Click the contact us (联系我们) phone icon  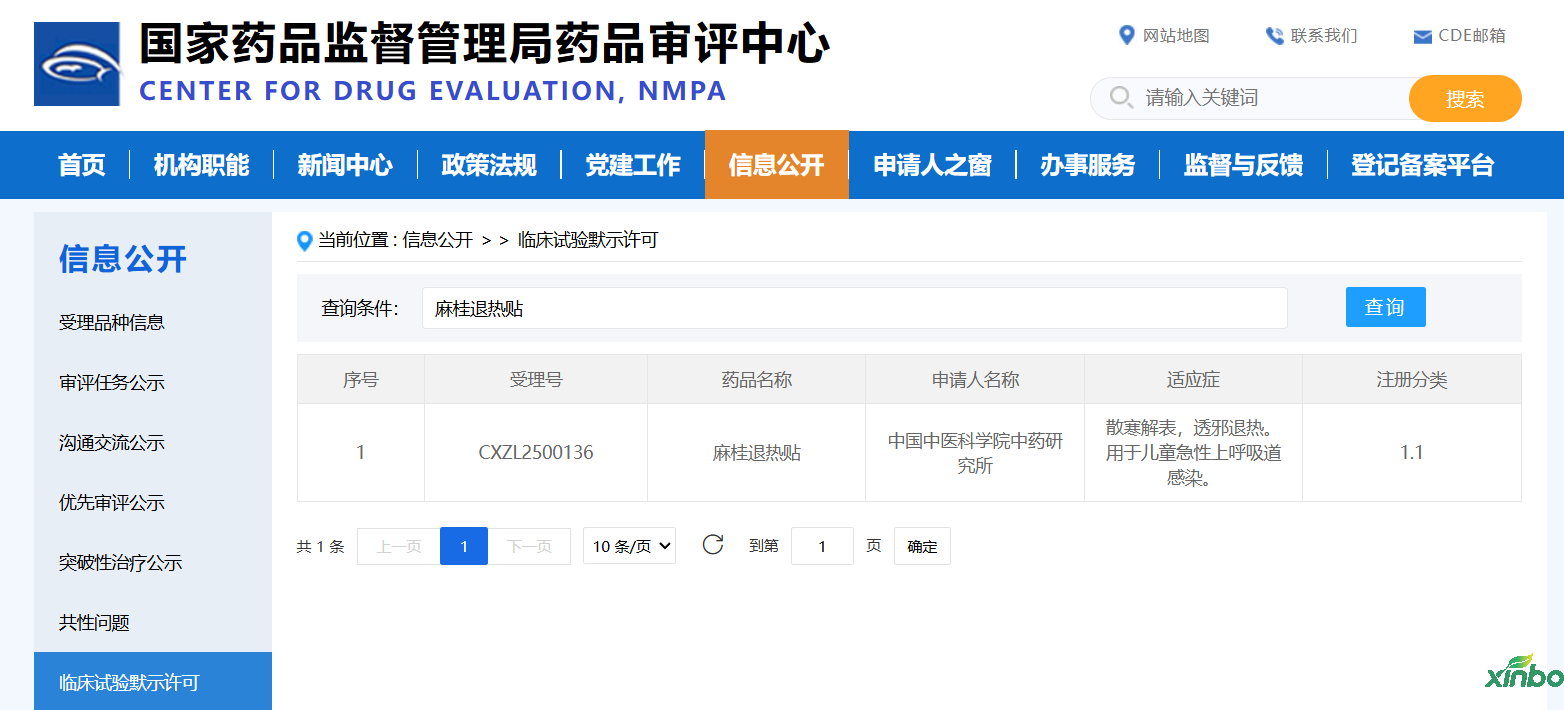pyautogui.click(x=1274, y=36)
